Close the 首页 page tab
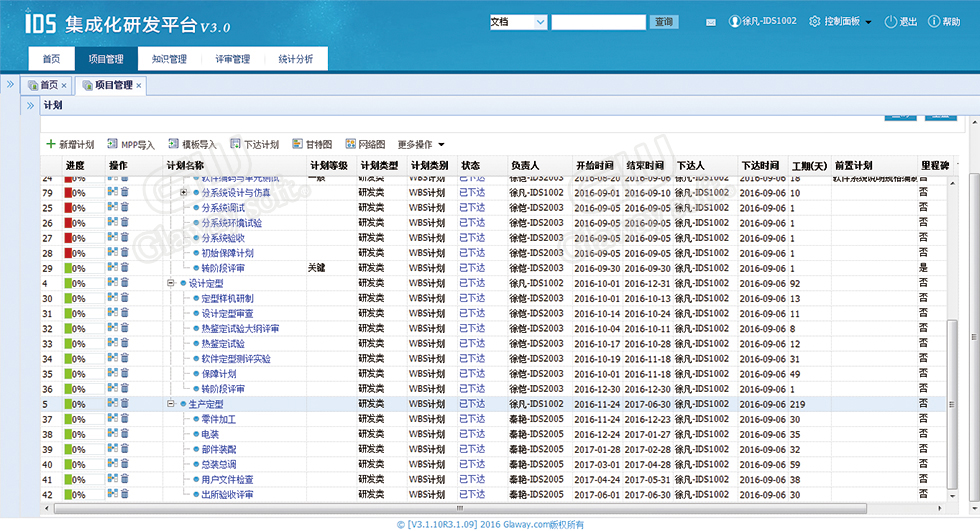This screenshot has width=980, height=531. click(x=64, y=86)
